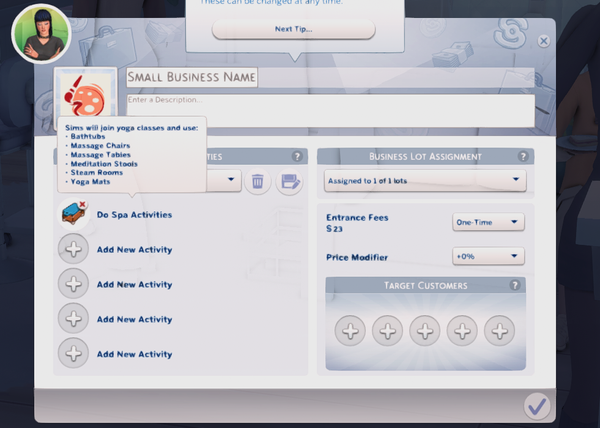Open help for Target Customers

point(515,285)
